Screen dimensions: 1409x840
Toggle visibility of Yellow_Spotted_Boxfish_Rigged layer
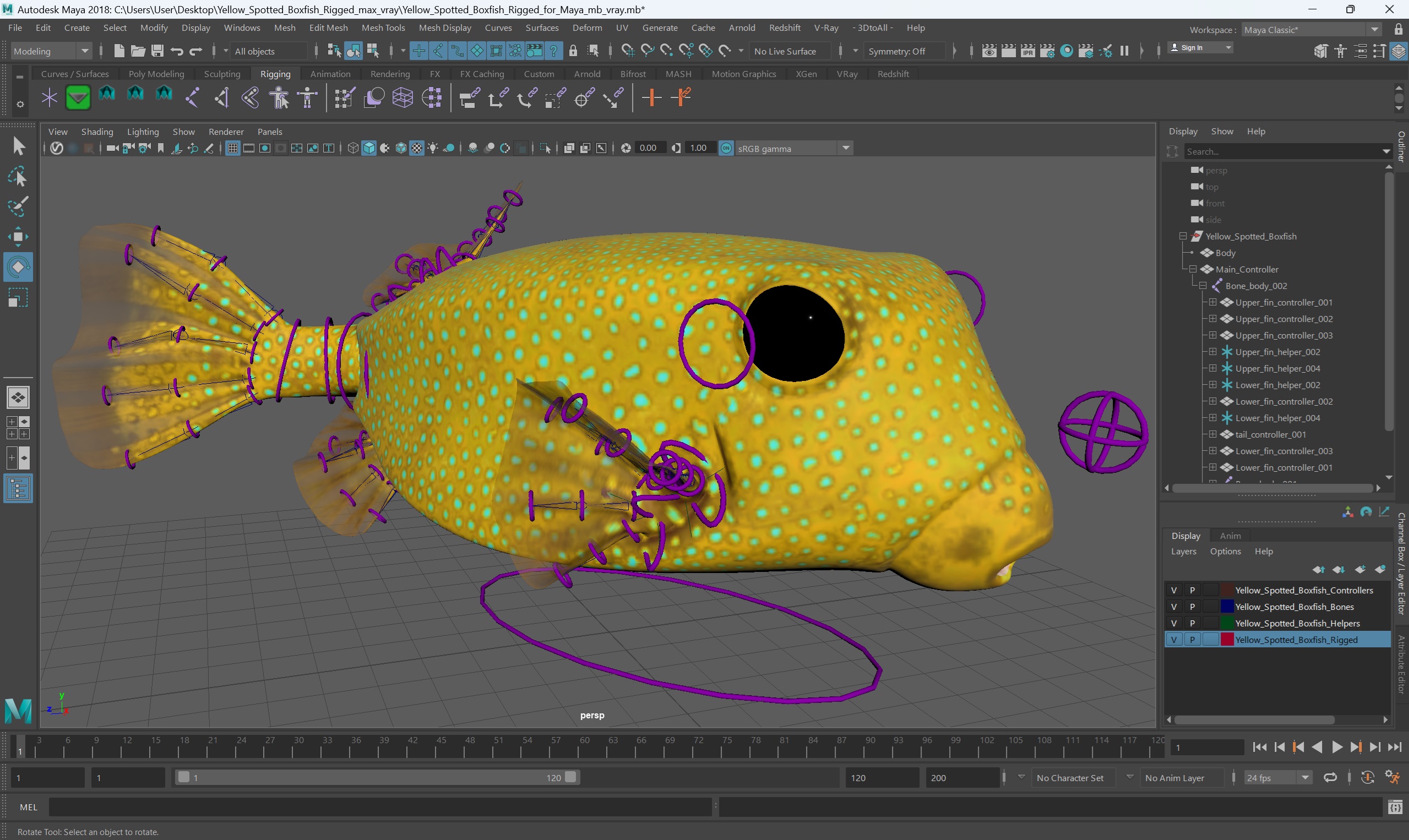coord(1173,640)
